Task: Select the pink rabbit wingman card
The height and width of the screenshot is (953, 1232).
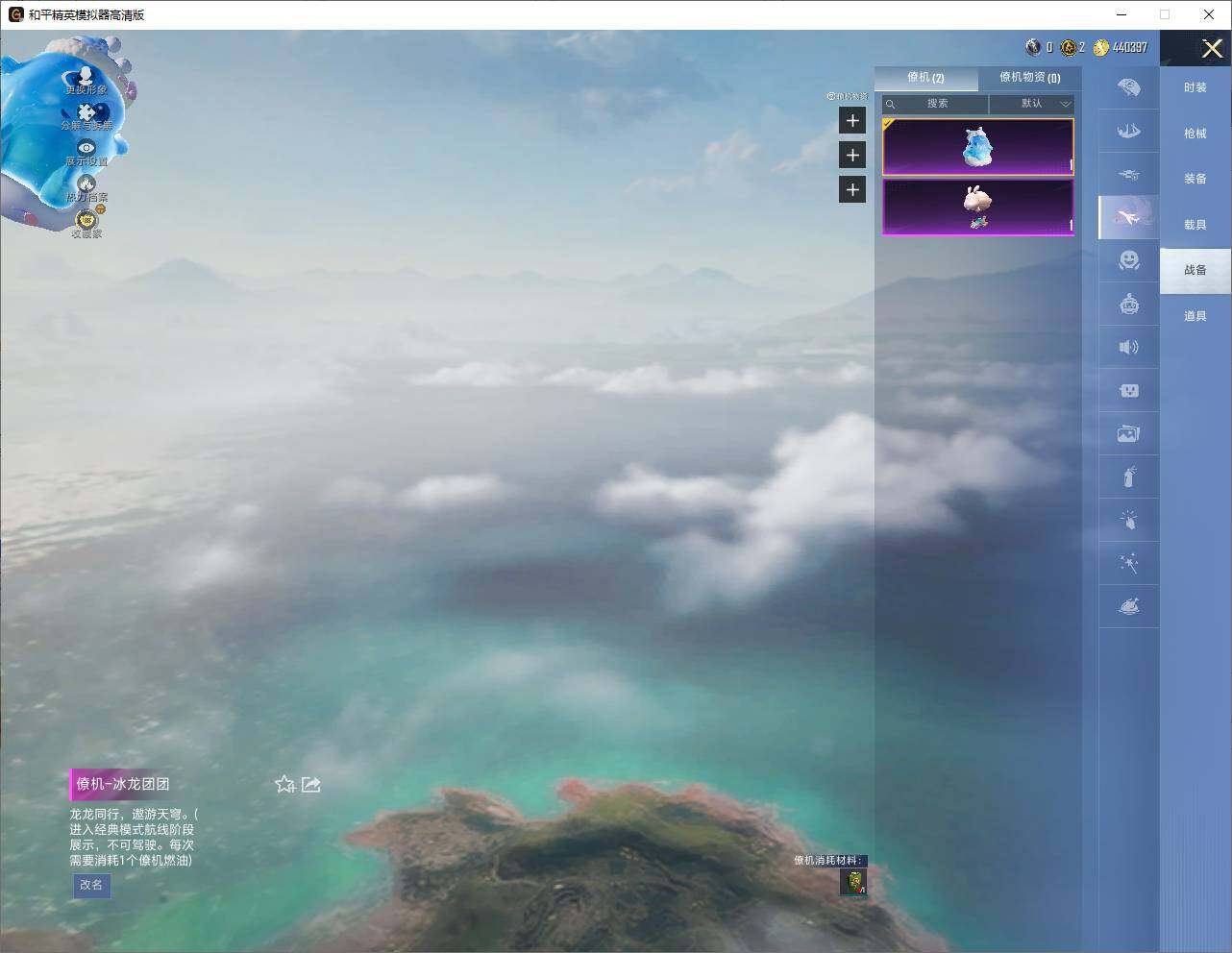Action: click(x=978, y=207)
